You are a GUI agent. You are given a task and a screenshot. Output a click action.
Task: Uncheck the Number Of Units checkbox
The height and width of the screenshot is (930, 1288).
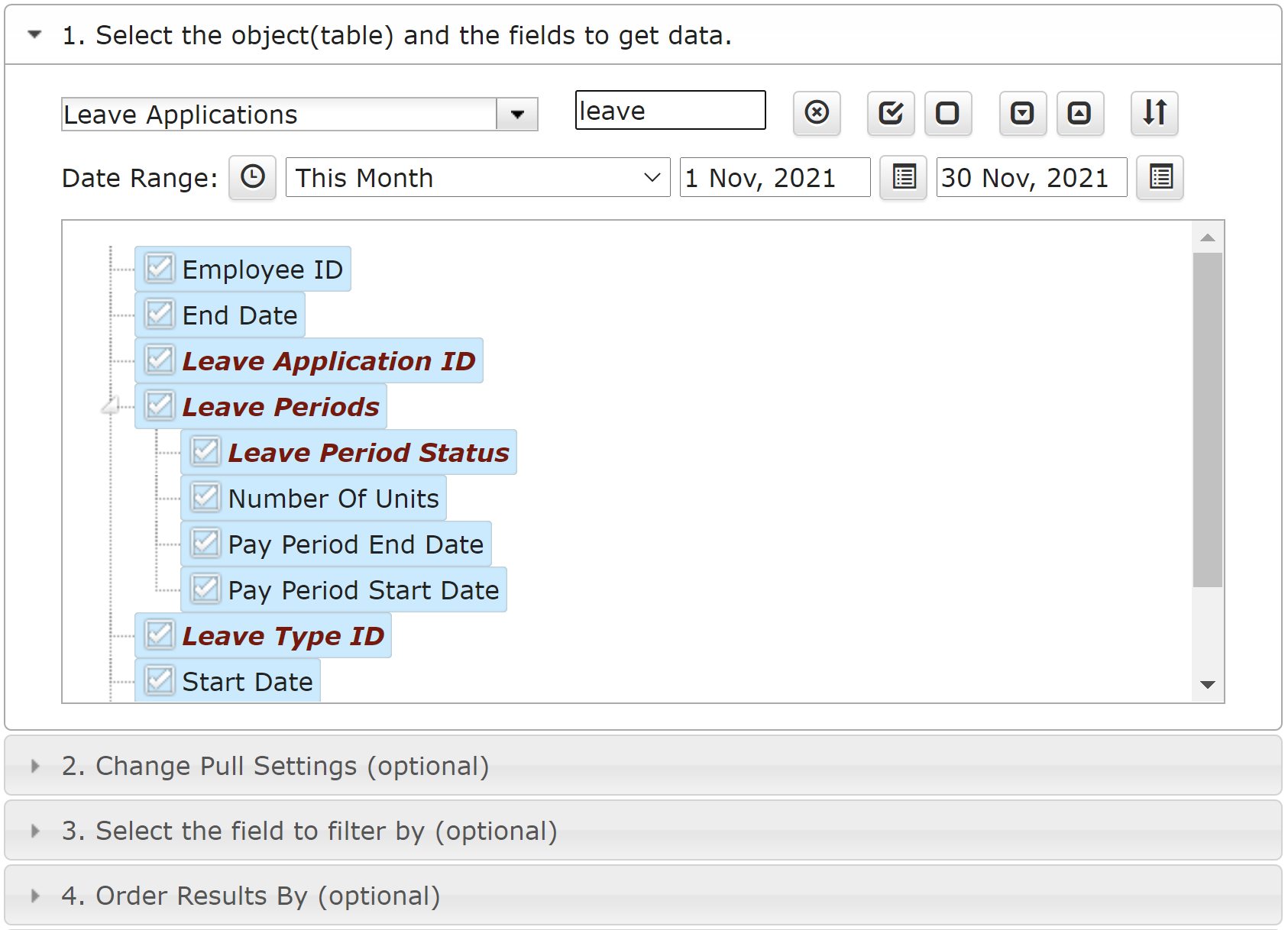[205, 497]
